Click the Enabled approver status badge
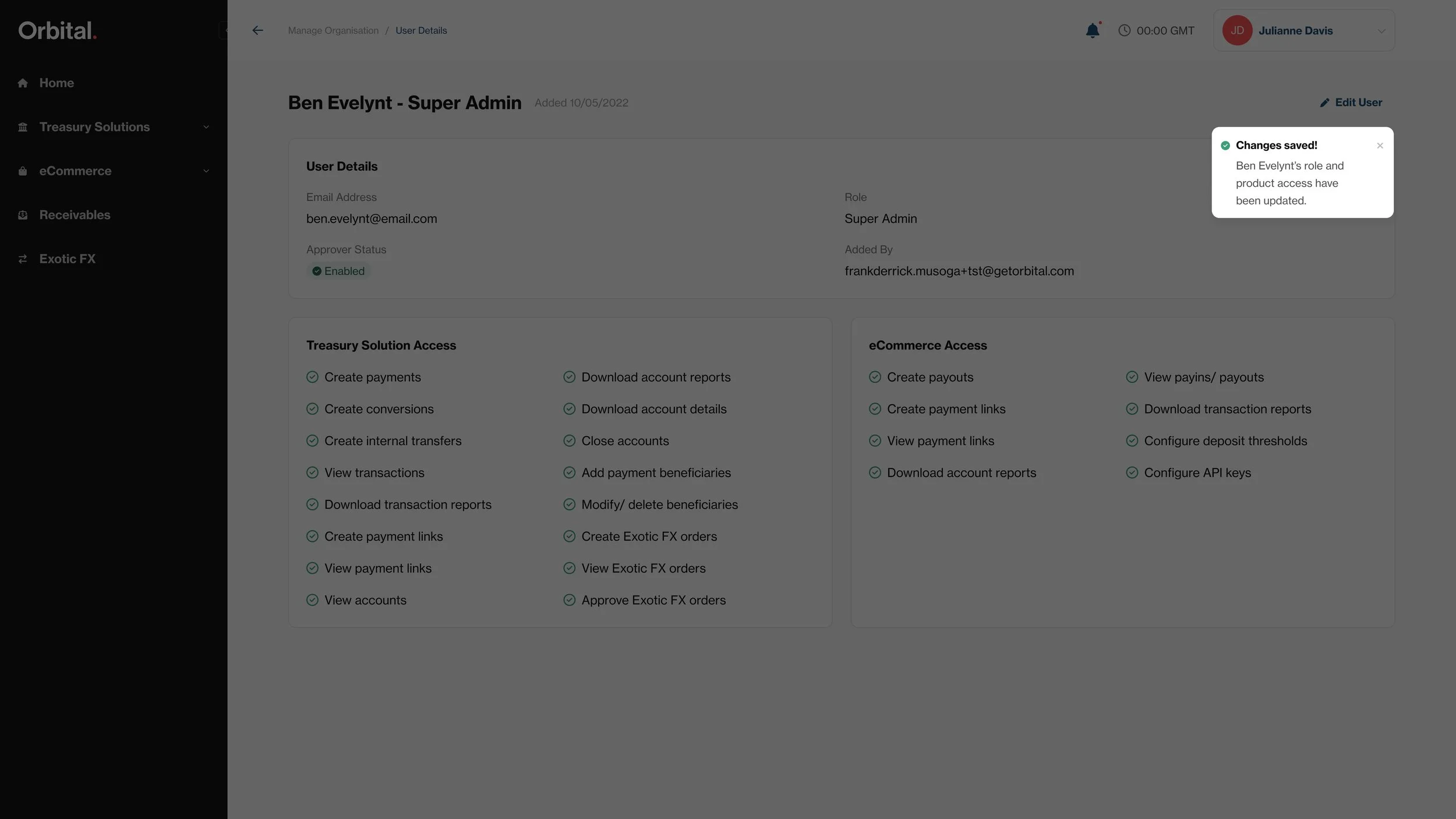The image size is (1456, 819). [338, 271]
